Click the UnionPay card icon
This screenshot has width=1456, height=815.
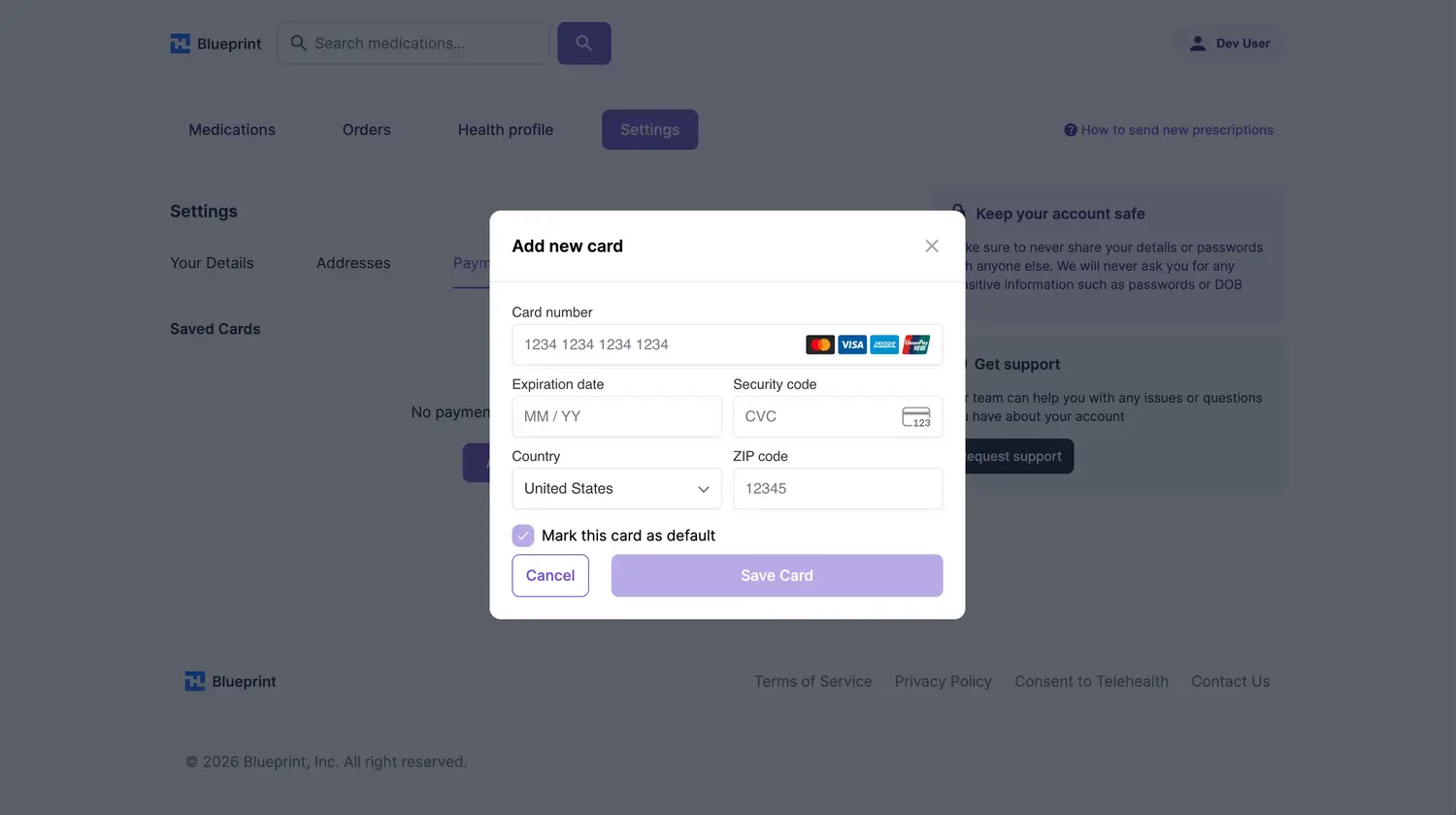click(916, 344)
